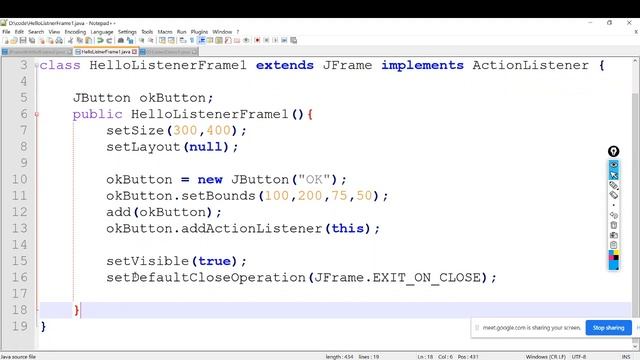Toggle Synchronize Vertical Scrolling button
The image size is (640, 360).
point(162,40)
